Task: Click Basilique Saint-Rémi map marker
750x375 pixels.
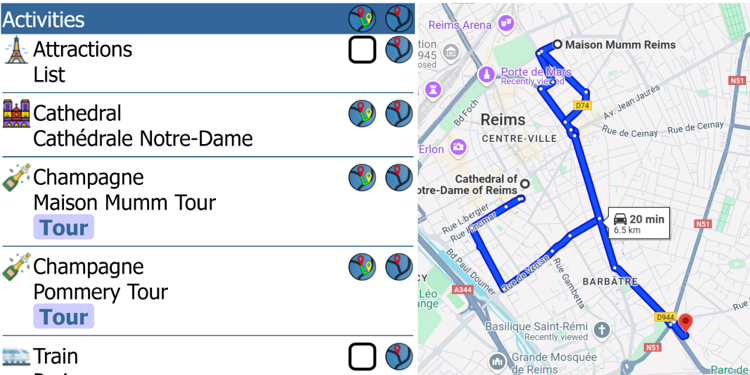Action: tap(602, 329)
